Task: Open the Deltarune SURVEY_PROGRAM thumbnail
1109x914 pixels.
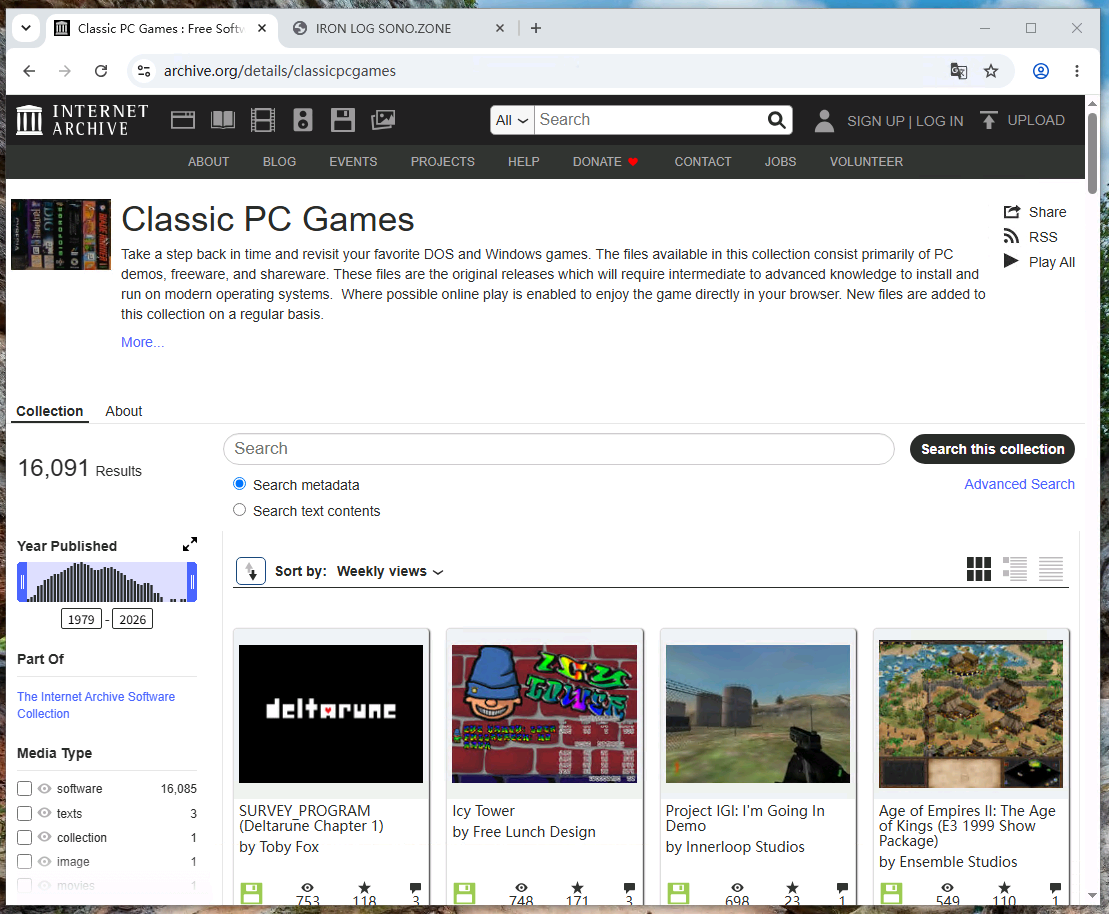Action: 331,714
